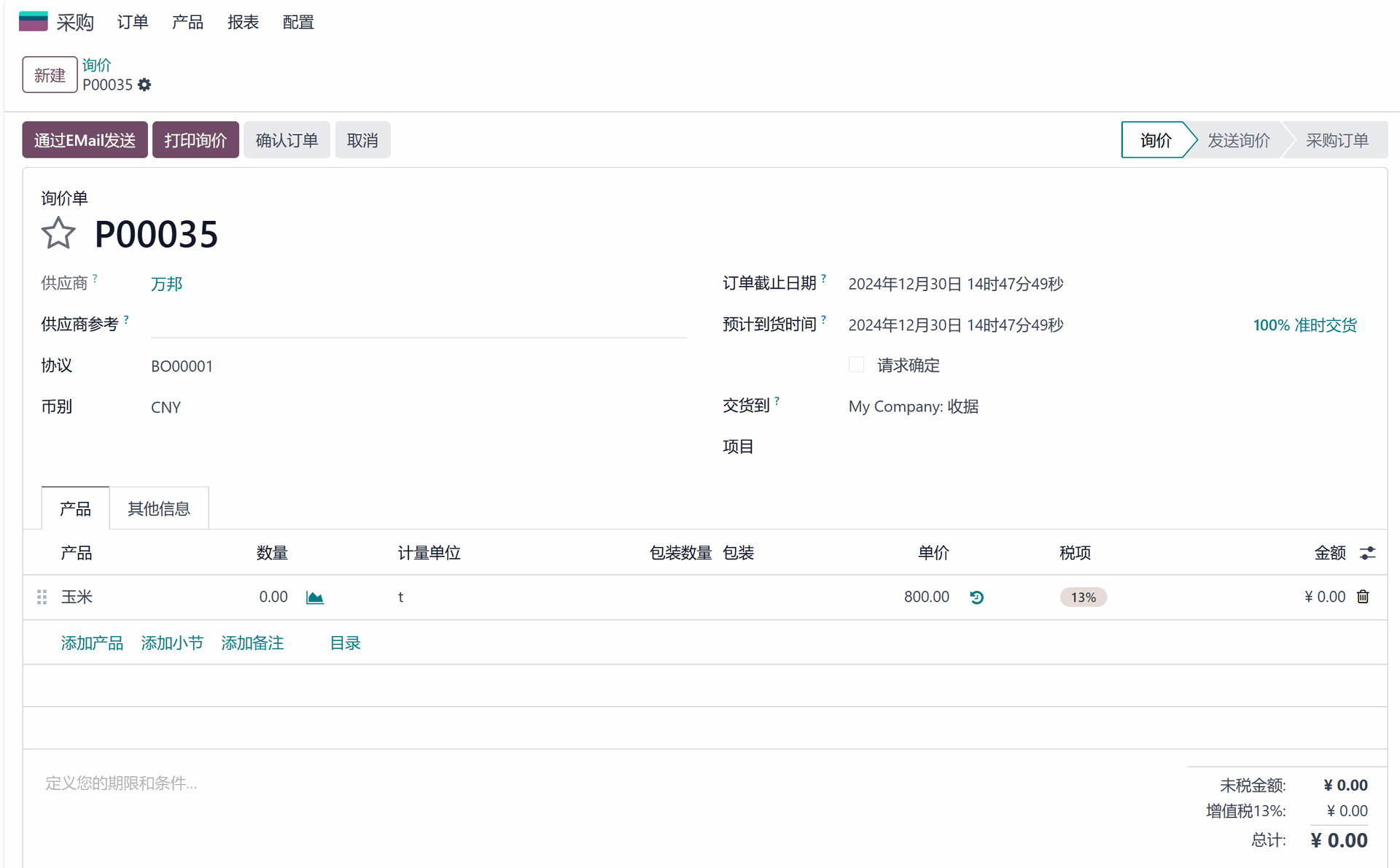Click the 取消 button
This screenshot has width=1400, height=868.
point(362,140)
